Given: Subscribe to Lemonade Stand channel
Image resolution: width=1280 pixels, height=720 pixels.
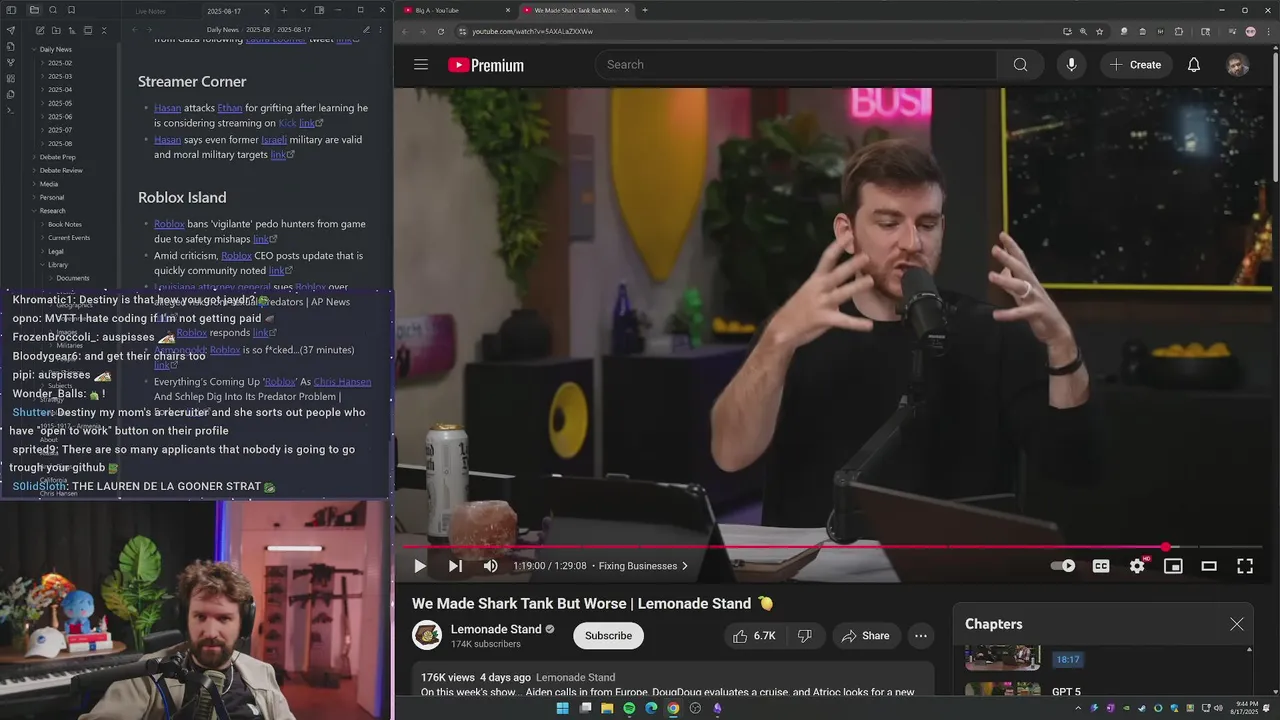Looking at the screenshot, I should (x=608, y=636).
